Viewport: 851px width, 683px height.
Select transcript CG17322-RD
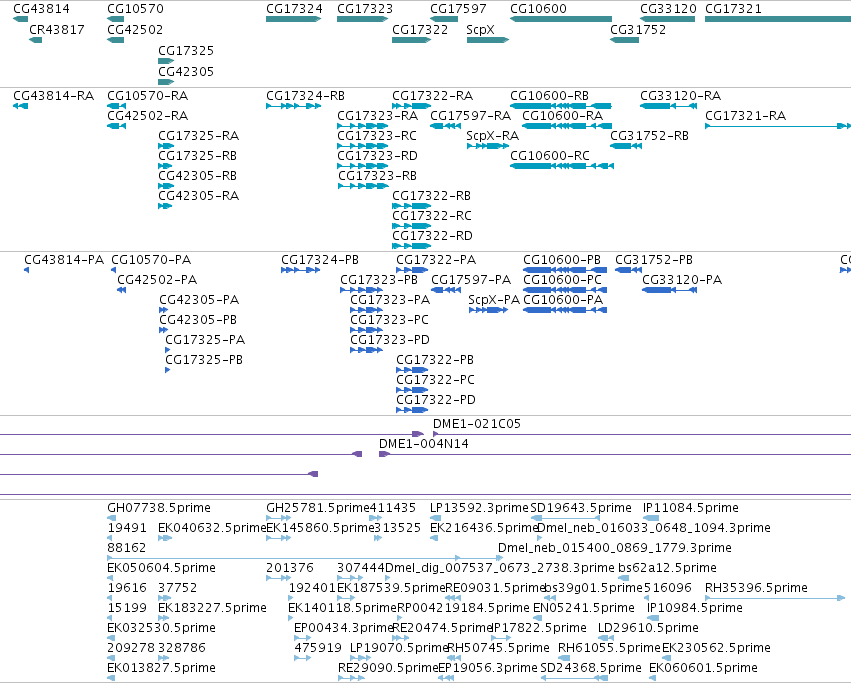[433, 236]
